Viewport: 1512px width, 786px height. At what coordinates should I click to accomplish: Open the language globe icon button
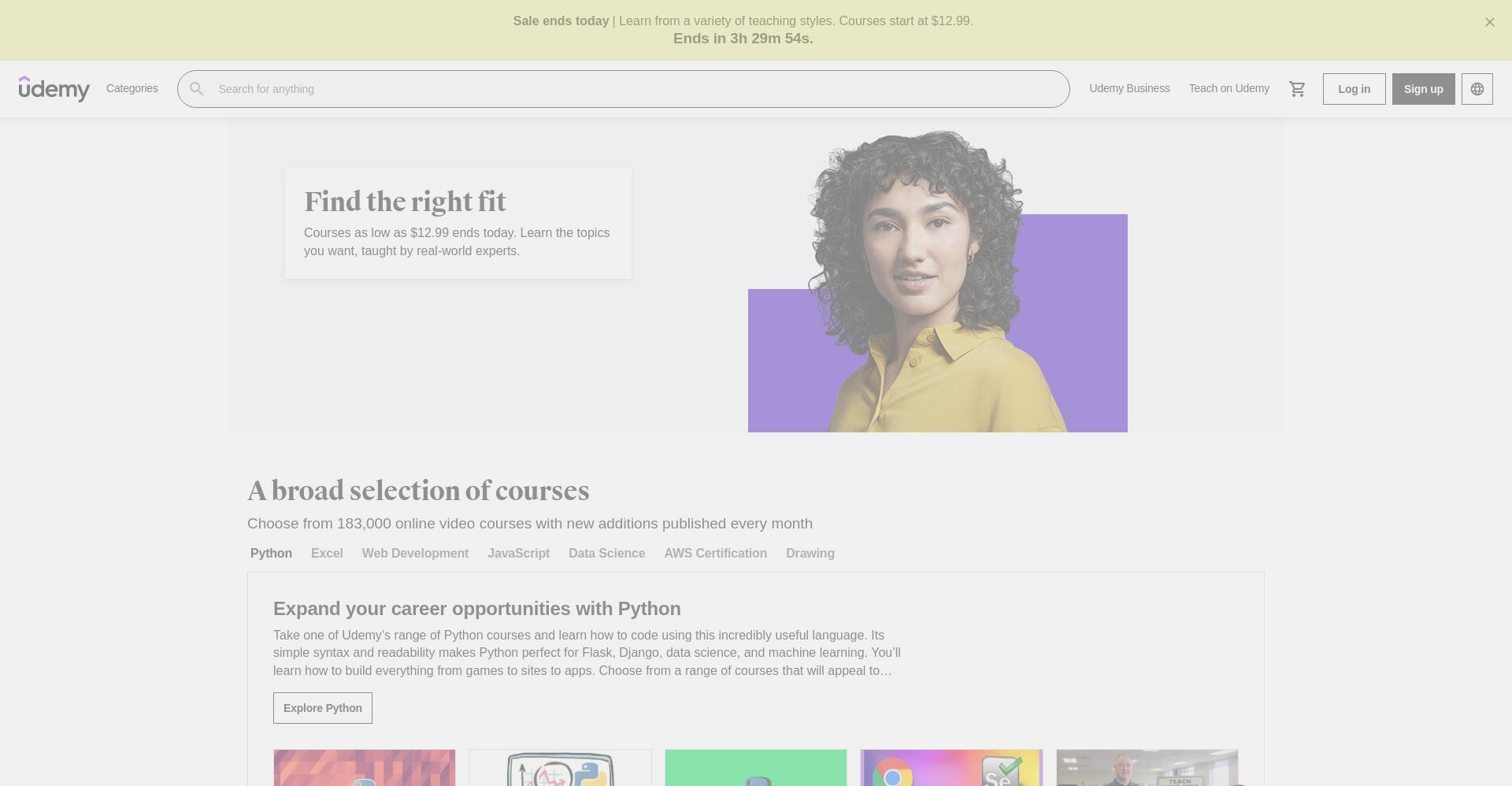point(1477,89)
